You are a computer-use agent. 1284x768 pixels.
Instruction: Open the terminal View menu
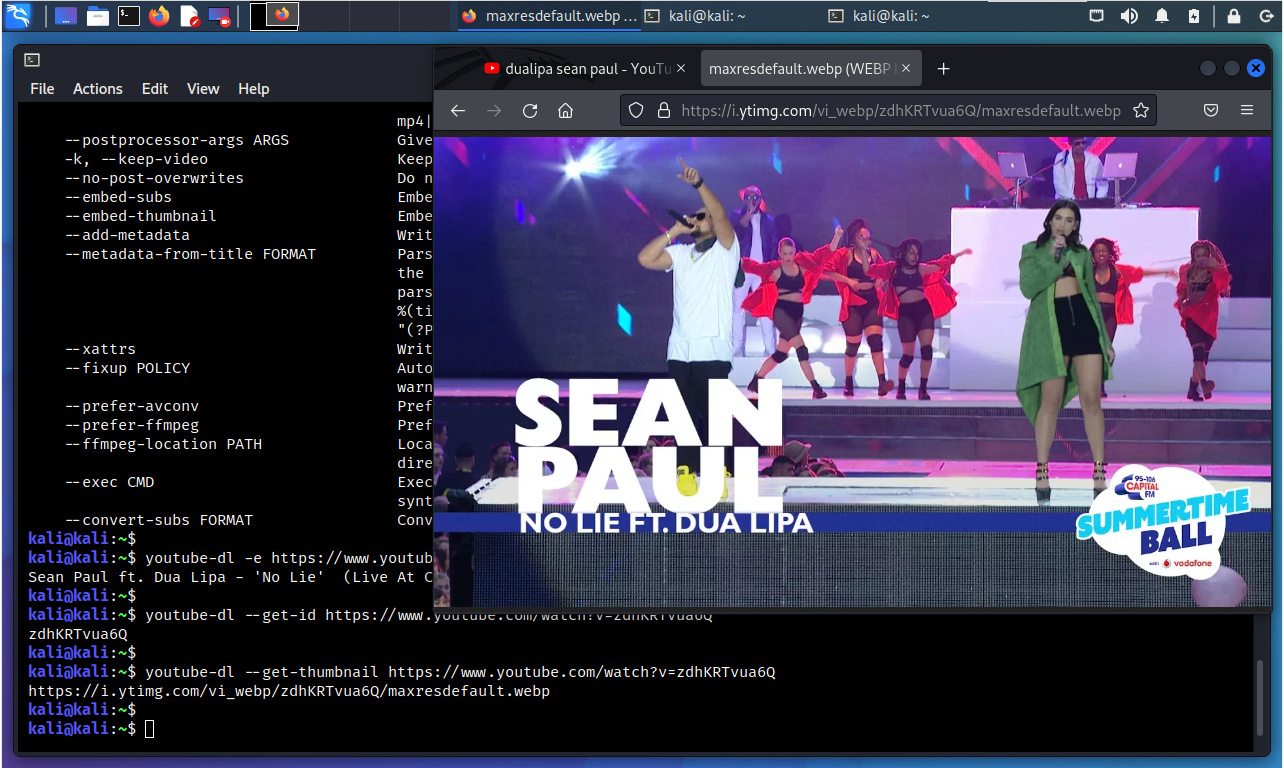click(203, 89)
